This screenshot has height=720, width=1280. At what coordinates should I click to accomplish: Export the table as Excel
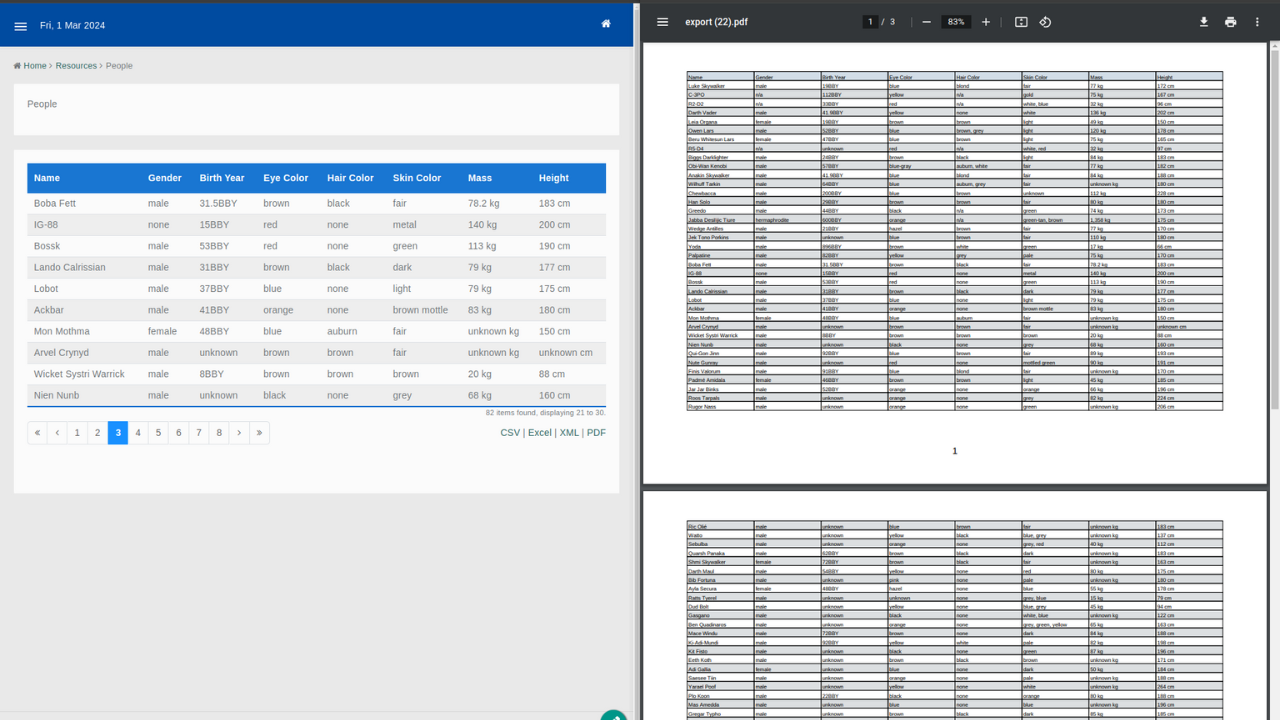(x=540, y=433)
